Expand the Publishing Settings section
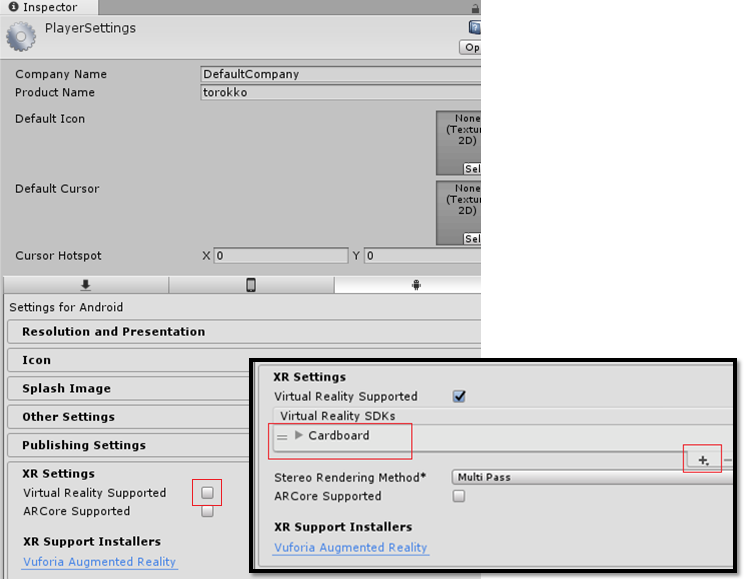Screen dimensions: 746x582 tap(84, 445)
